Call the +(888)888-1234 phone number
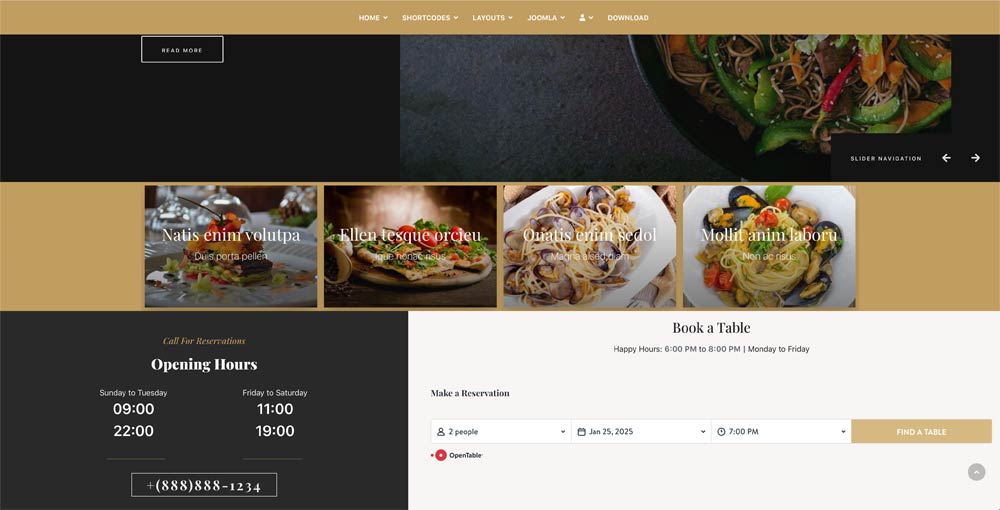 pos(204,485)
